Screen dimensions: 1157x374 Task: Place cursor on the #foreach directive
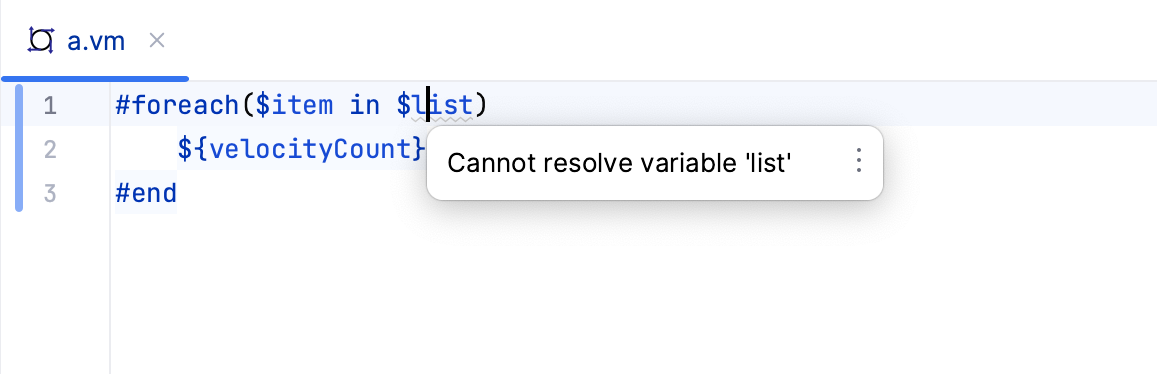(x=177, y=105)
